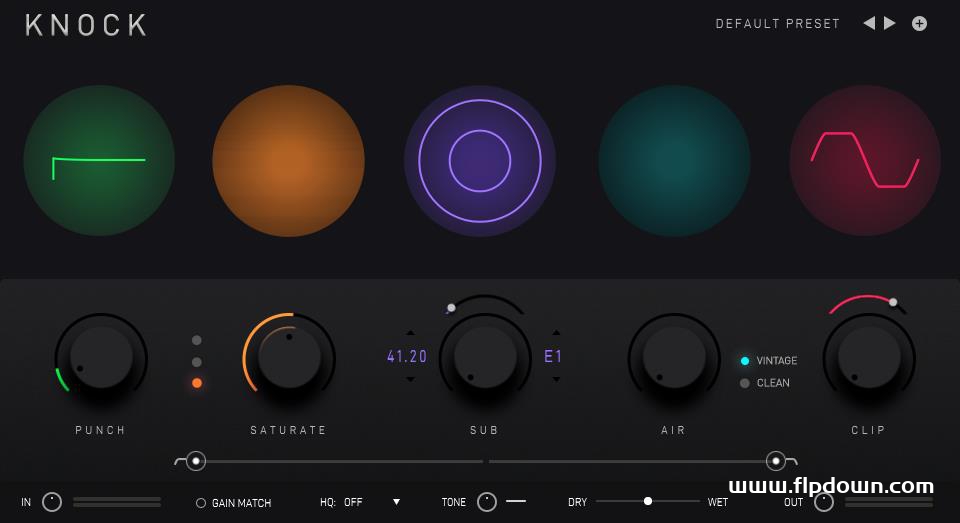Click the SATURATE label
The image size is (960, 523).
point(288,430)
